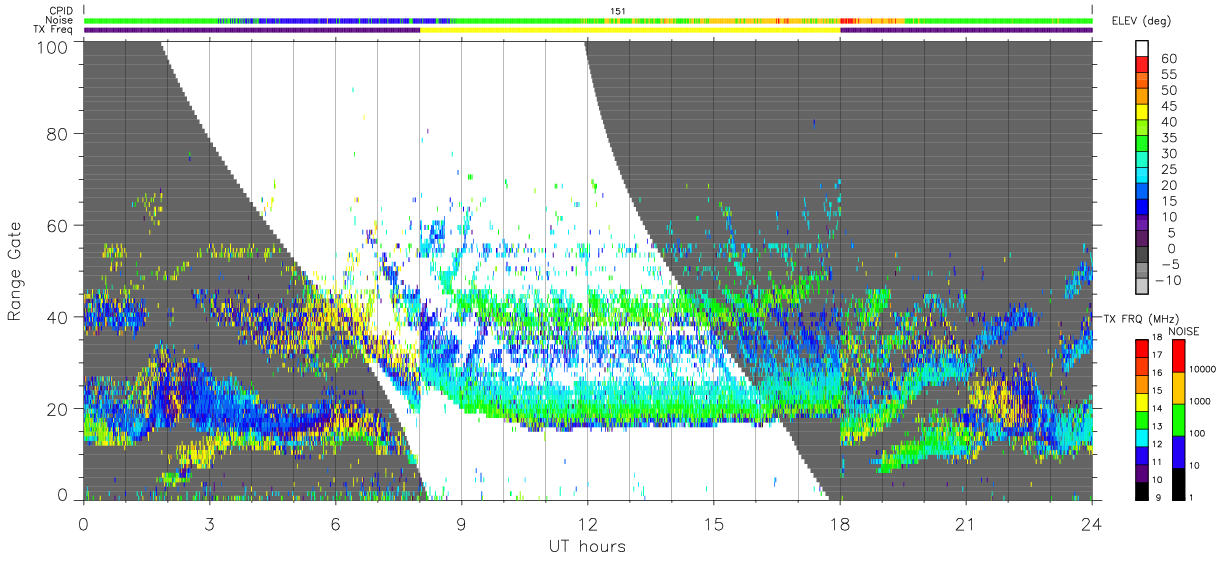The width and height of the screenshot is (1228, 567).
Task: Click the '45' label on the ELEV colorbar
Action: click(1169, 106)
